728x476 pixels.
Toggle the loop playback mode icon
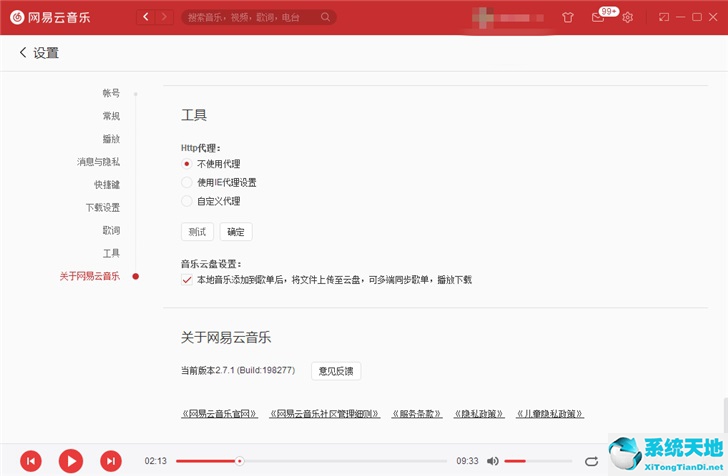coord(592,461)
